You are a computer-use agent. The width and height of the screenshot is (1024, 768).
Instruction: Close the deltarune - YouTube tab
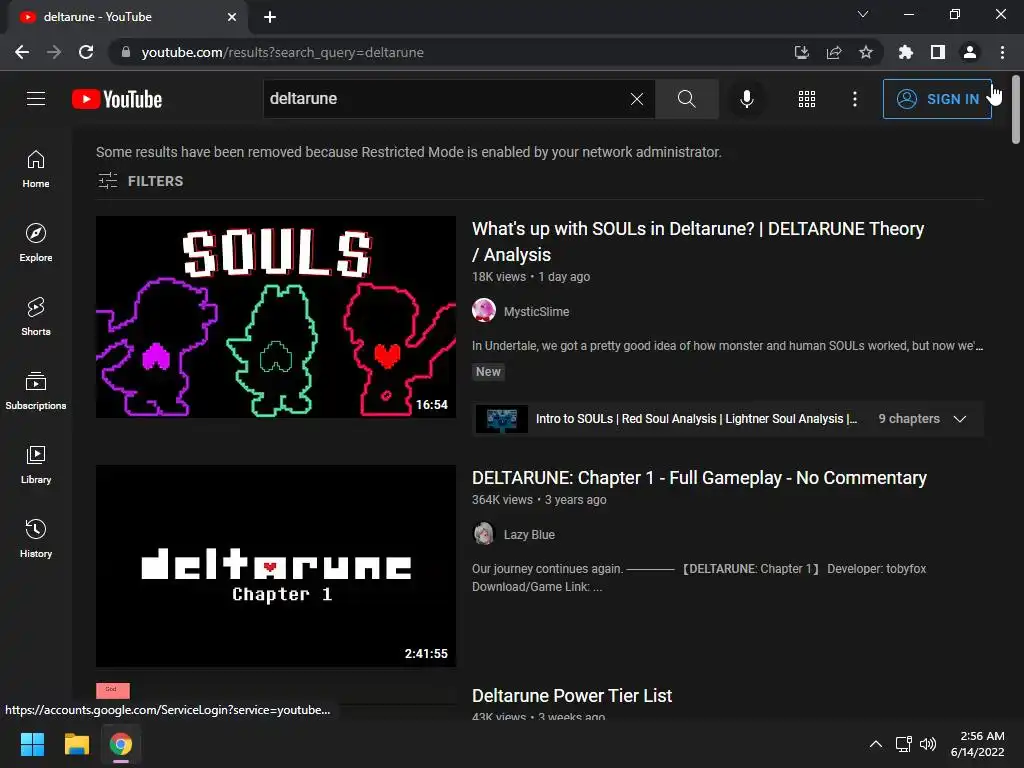232,17
